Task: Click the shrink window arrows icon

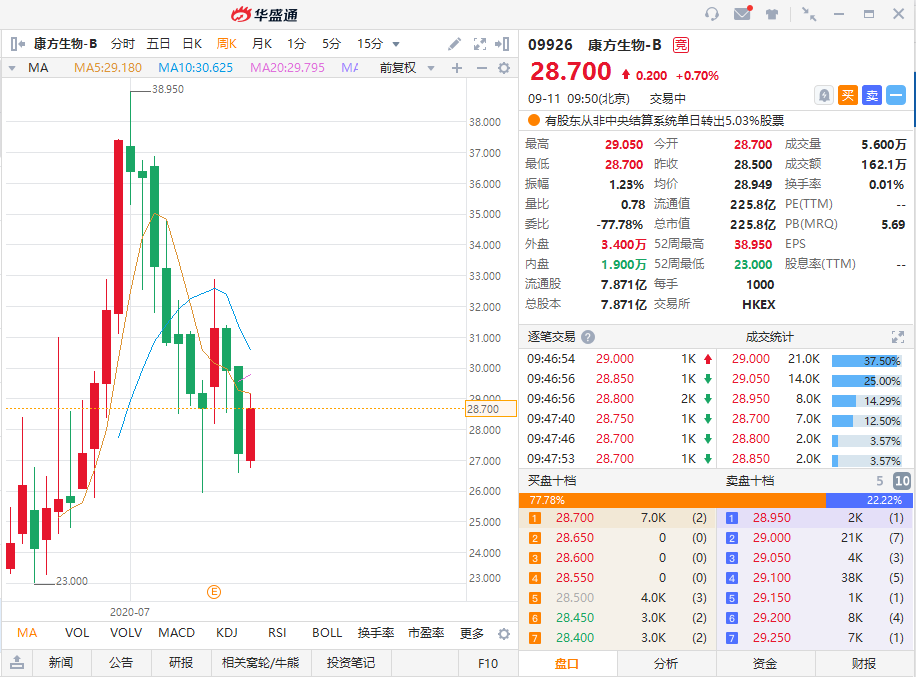Action: (809, 14)
